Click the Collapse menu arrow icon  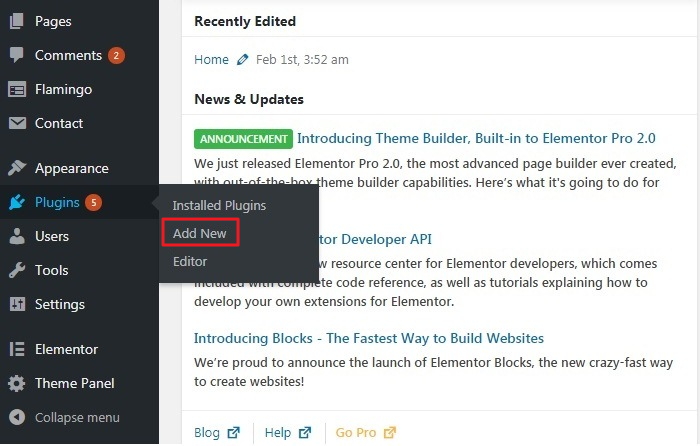point(17,417)
